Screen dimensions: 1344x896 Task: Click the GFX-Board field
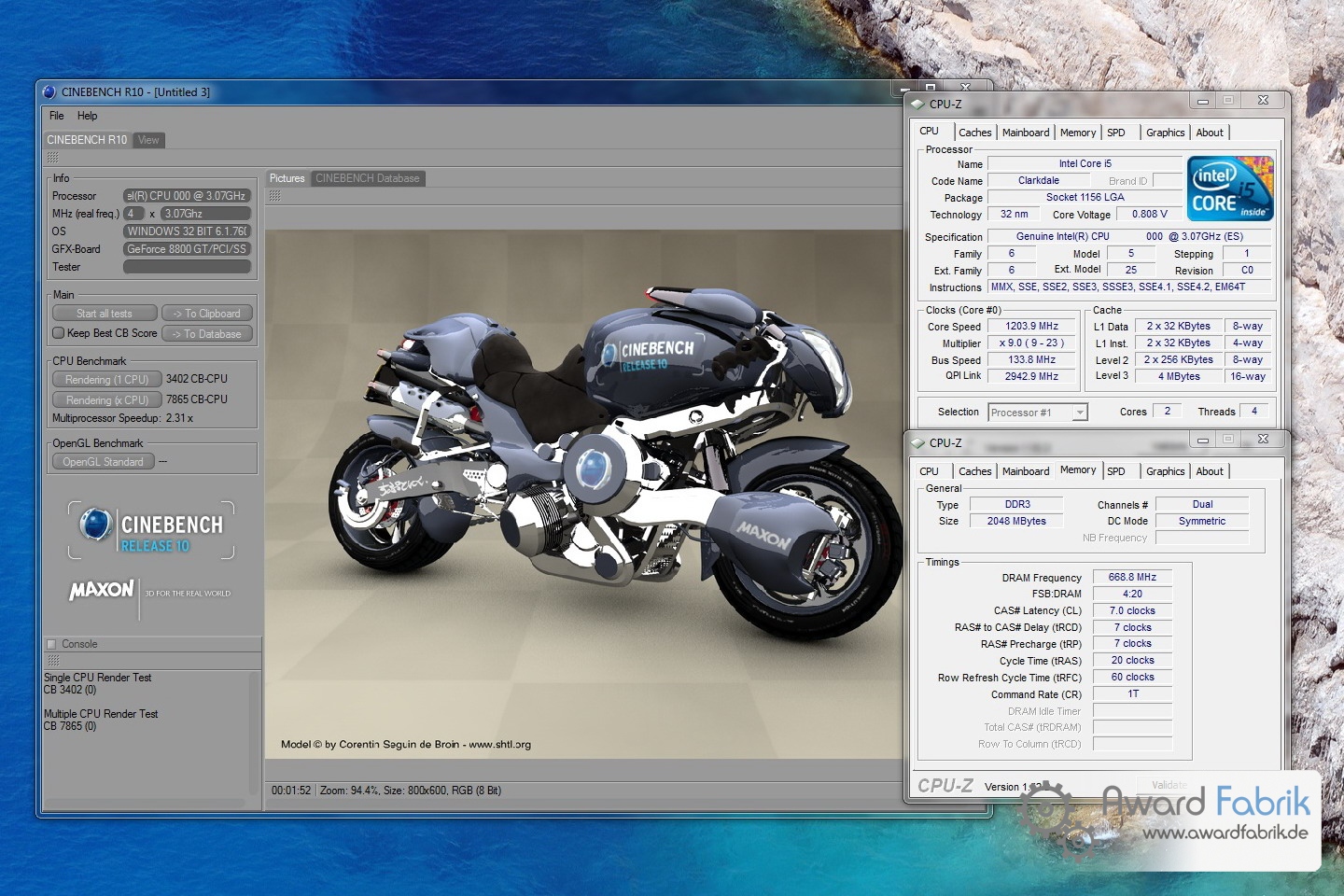coord(187,249)
